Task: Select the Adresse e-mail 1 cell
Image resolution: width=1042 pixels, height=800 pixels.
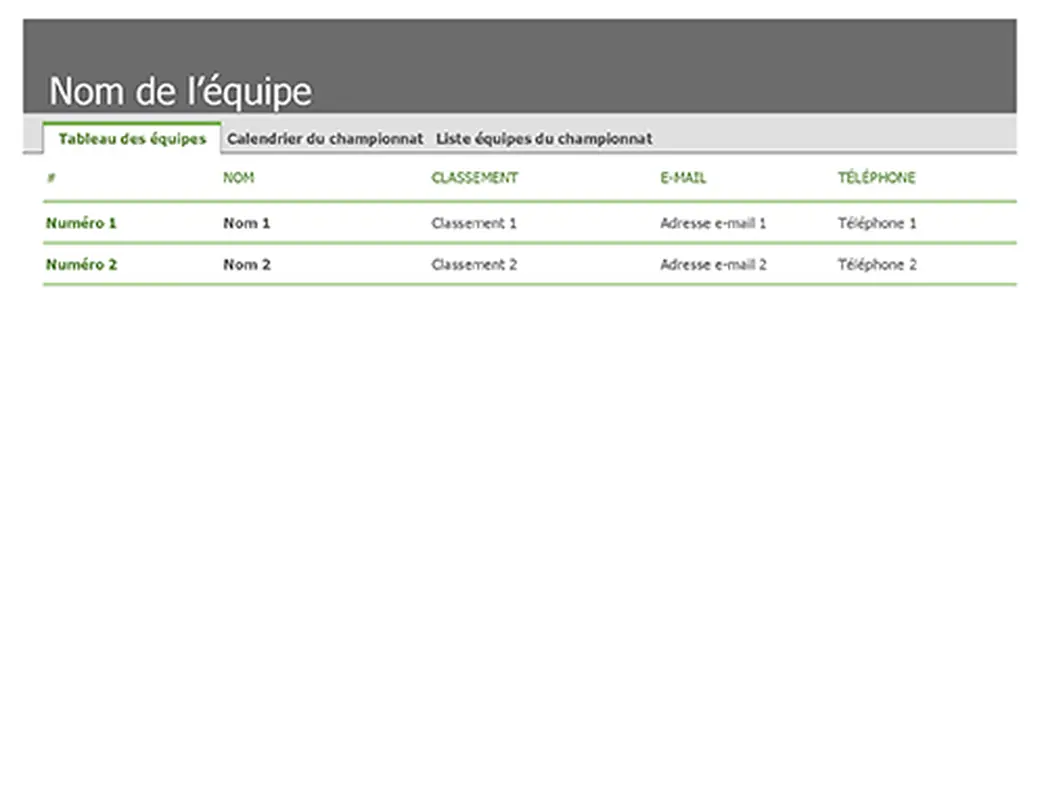Action: [x=712, y=223]
